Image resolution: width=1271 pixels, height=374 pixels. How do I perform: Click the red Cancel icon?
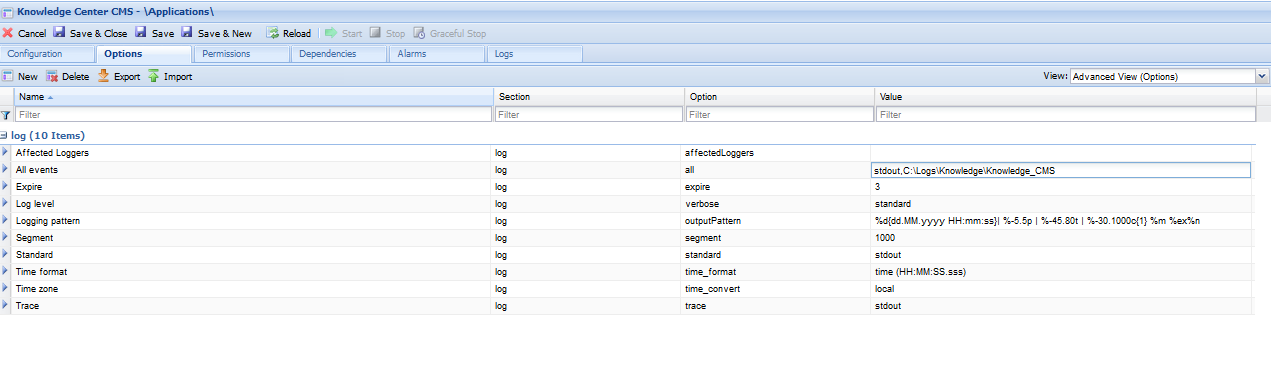(x=8, y=33)
